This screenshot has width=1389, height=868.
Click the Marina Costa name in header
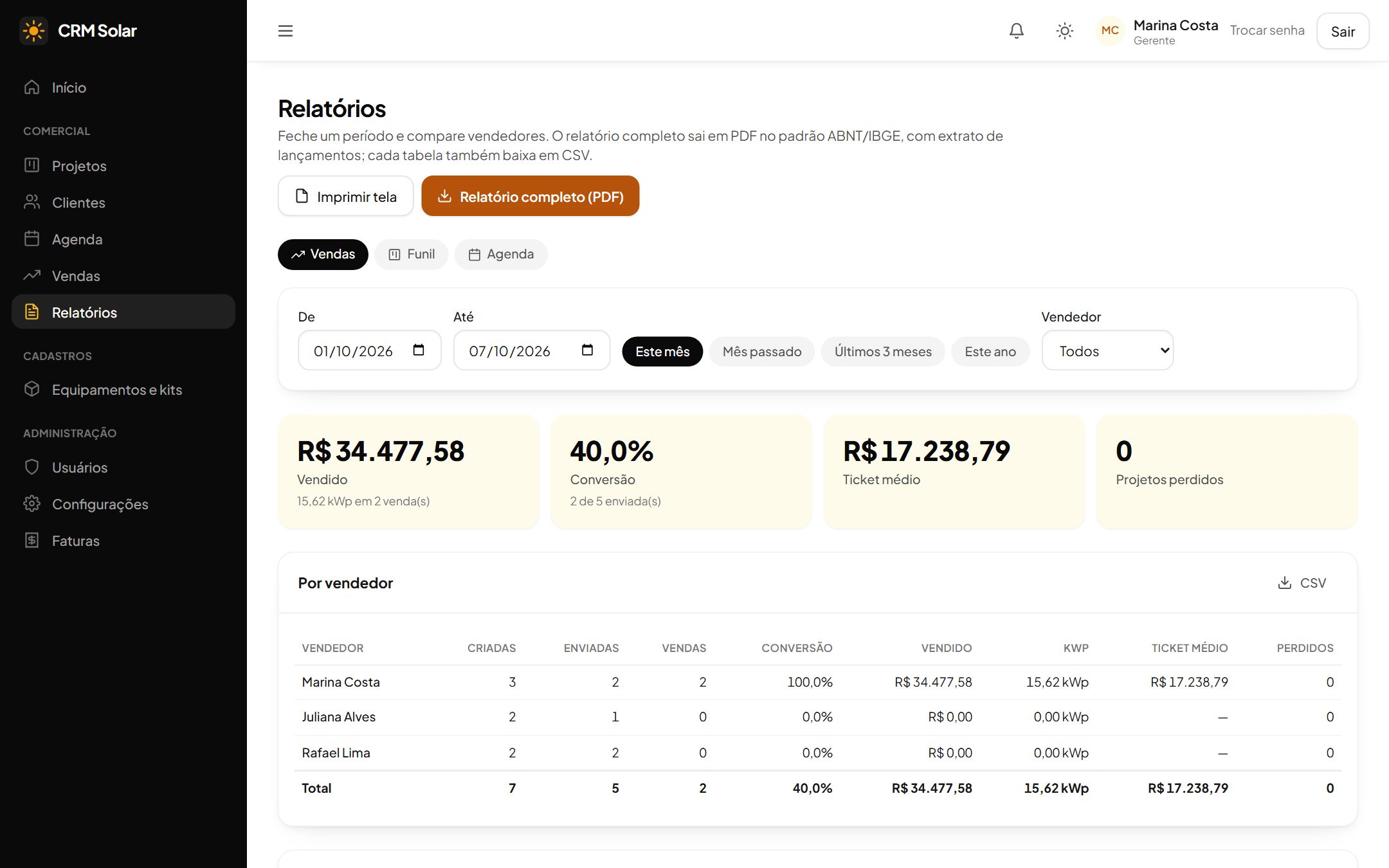1176,25
